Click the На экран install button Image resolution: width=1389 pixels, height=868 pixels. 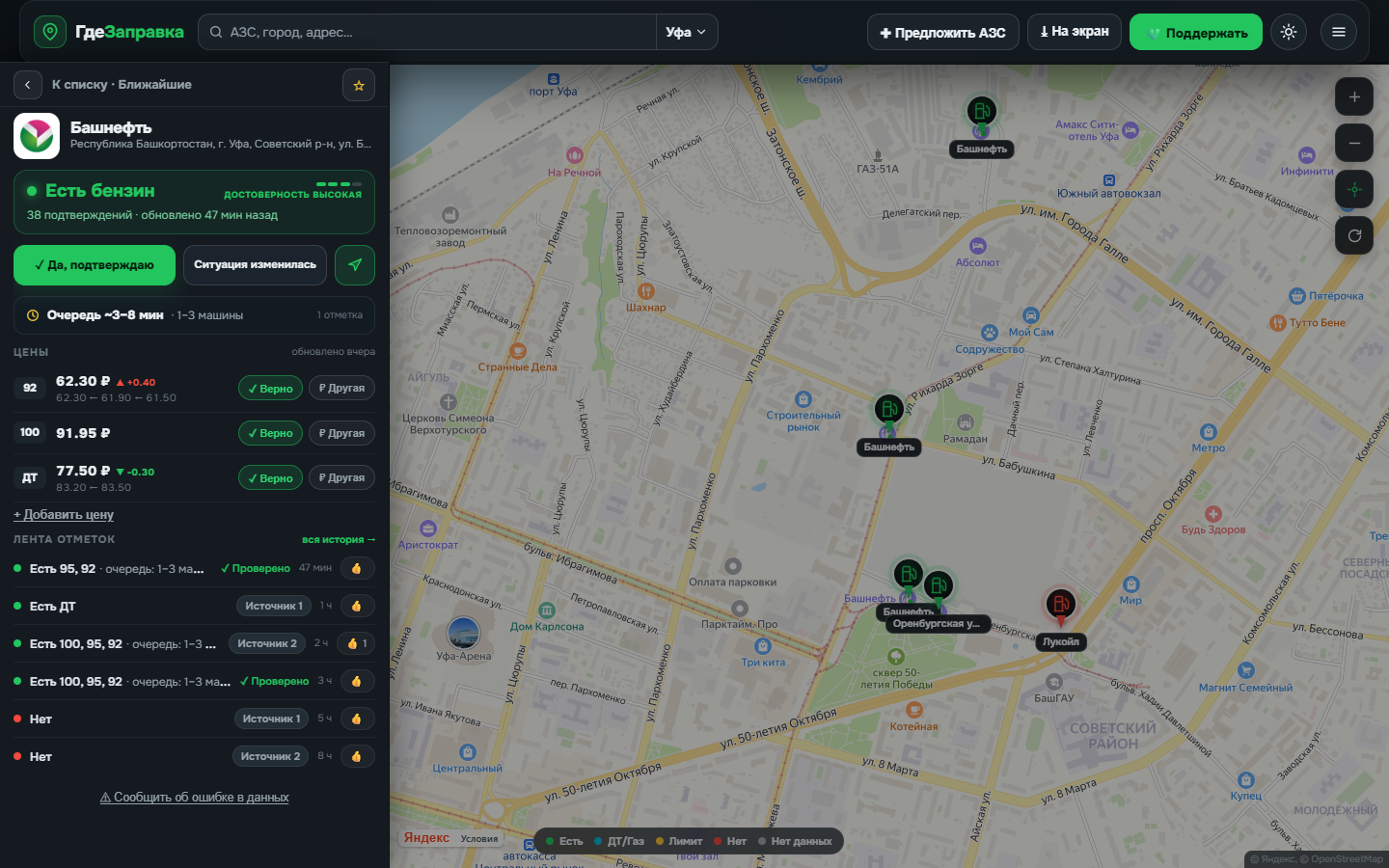click(x=1074, y=32)
